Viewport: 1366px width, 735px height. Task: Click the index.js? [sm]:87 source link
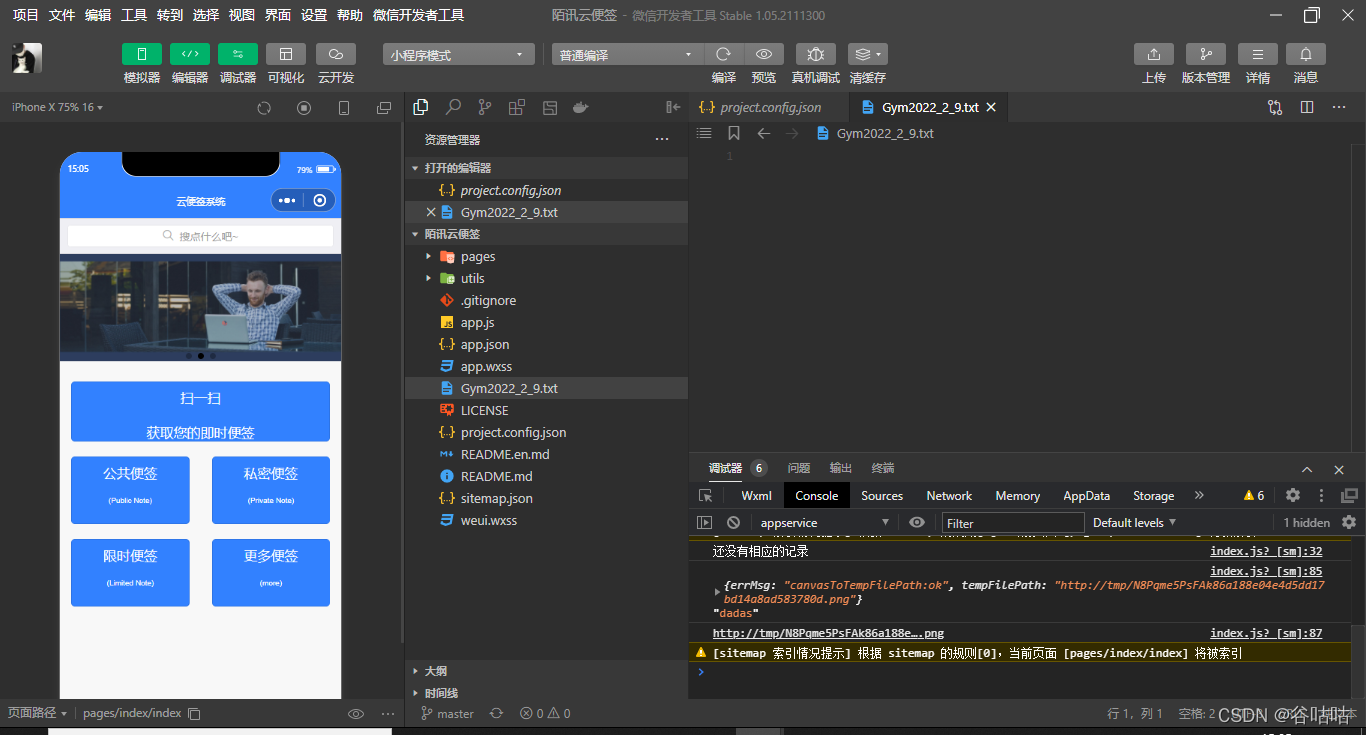pyautogui.click(x=1266, y=633)
